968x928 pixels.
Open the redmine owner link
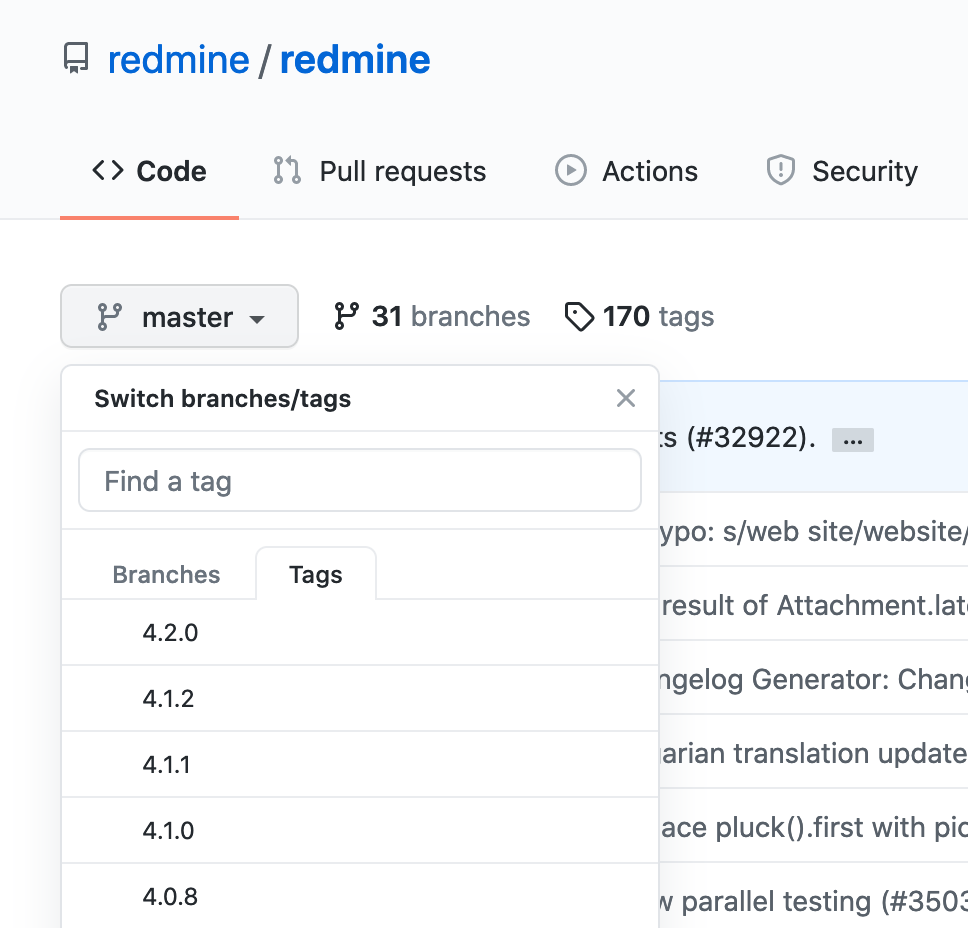click(178, 60)
